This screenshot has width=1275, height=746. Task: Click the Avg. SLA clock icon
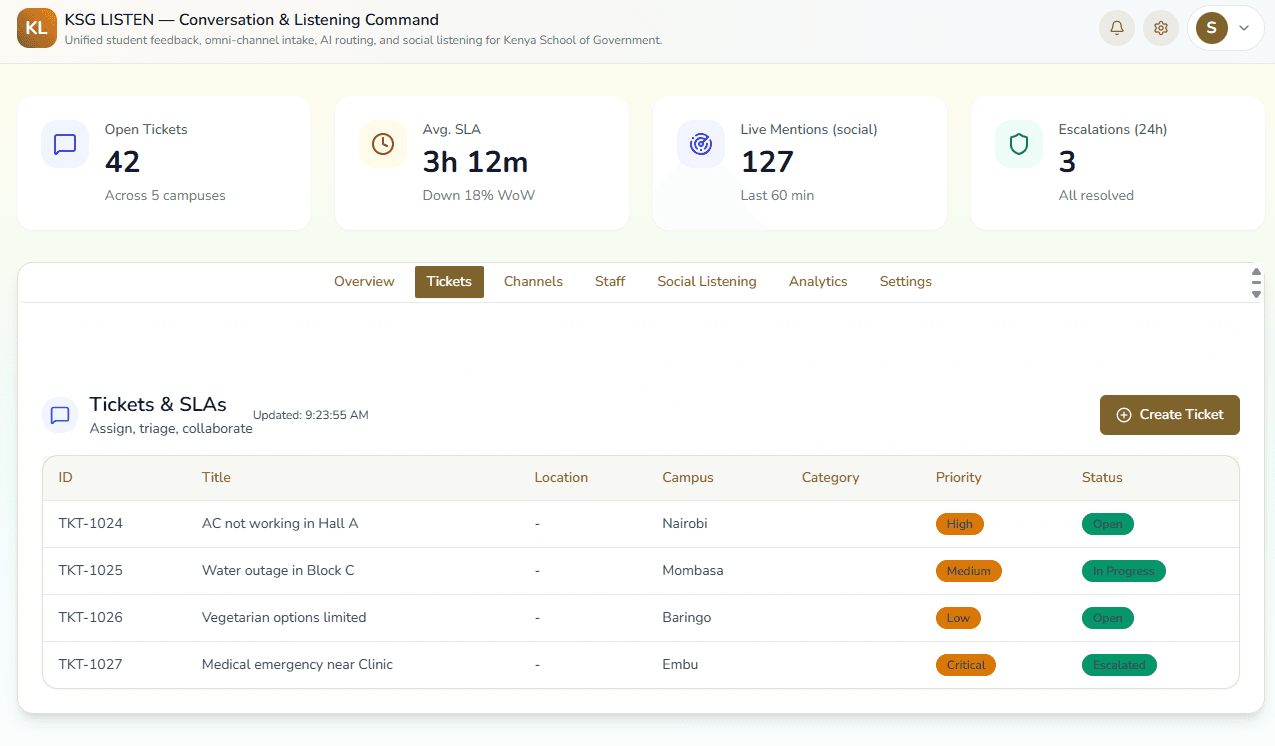[x=383, y=144]
